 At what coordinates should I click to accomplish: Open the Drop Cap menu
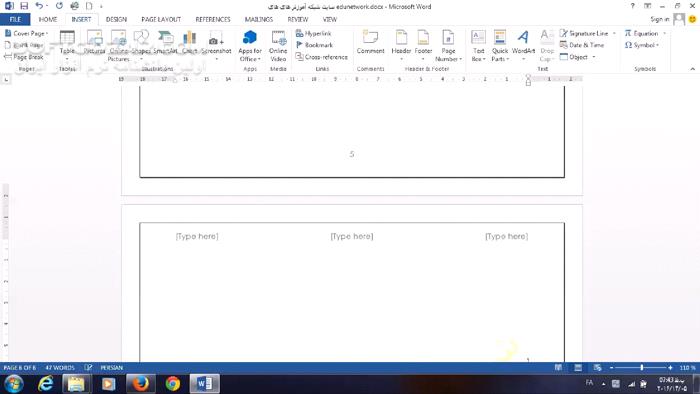(x=546, y=46)
